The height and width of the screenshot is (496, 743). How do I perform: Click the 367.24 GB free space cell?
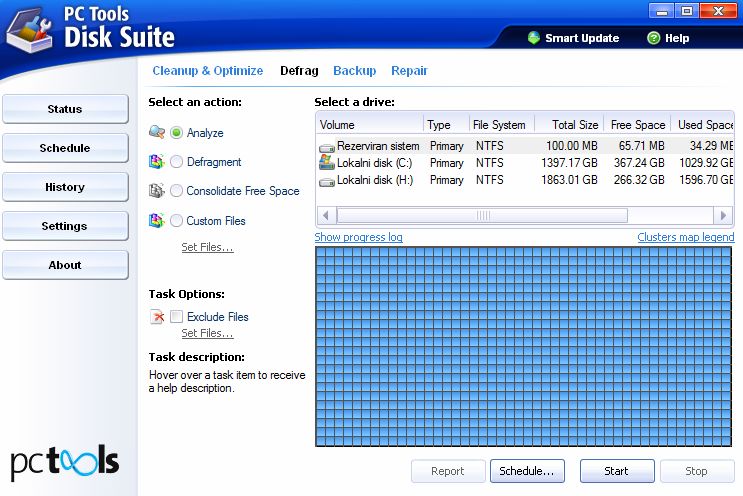coord(639,162)
